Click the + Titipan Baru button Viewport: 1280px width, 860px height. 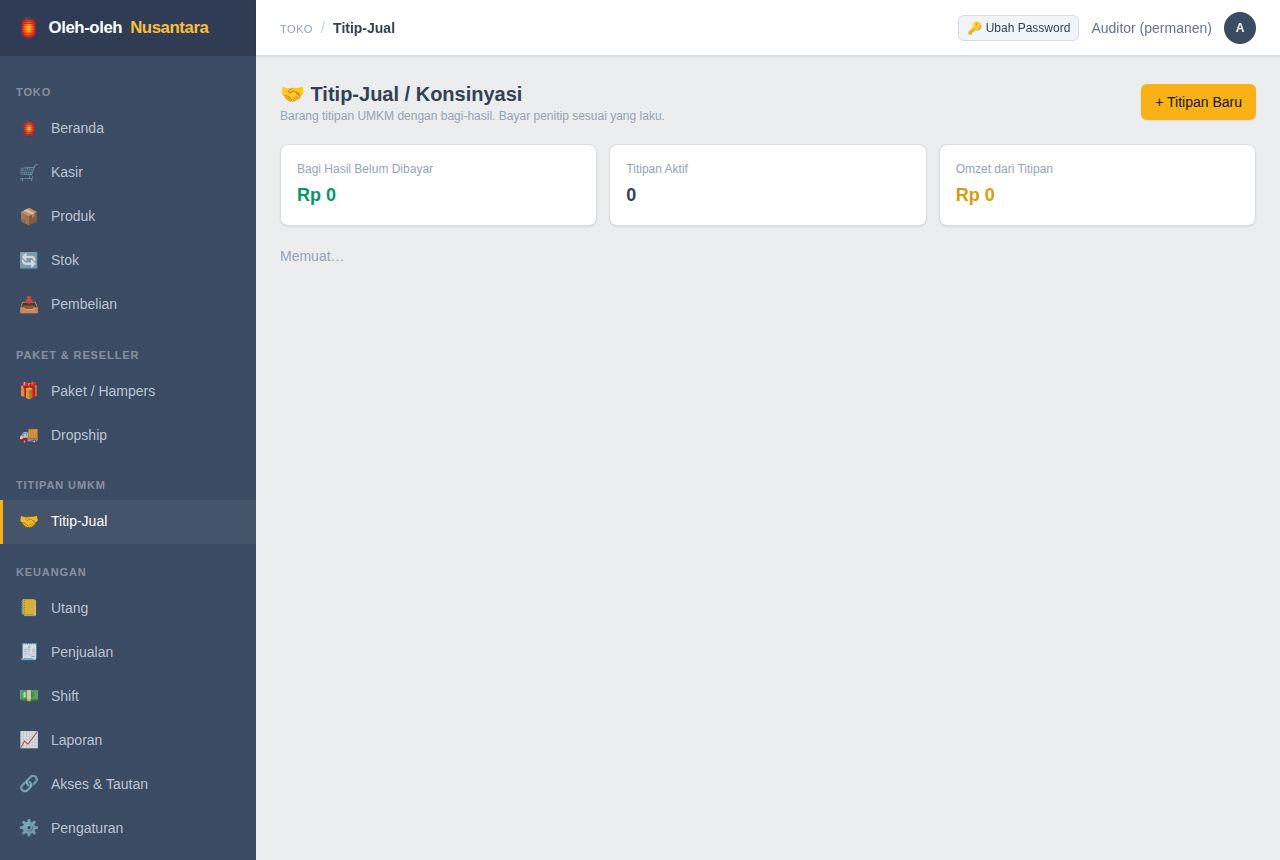point(1198,102)
